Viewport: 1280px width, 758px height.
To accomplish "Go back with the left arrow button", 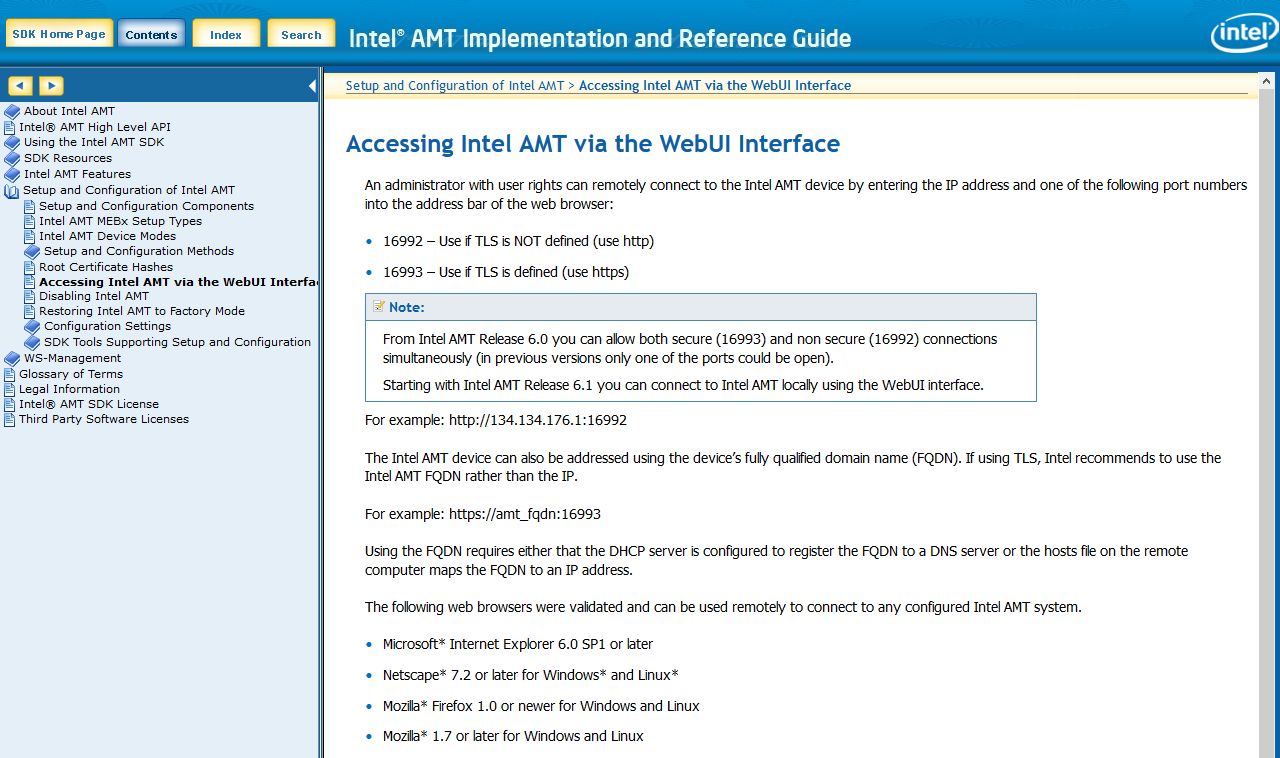I will tap(21, 86).
